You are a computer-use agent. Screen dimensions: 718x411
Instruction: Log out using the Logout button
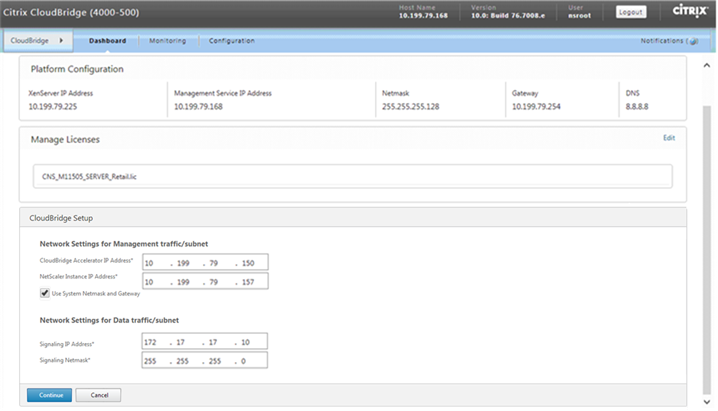pos(631,12)
